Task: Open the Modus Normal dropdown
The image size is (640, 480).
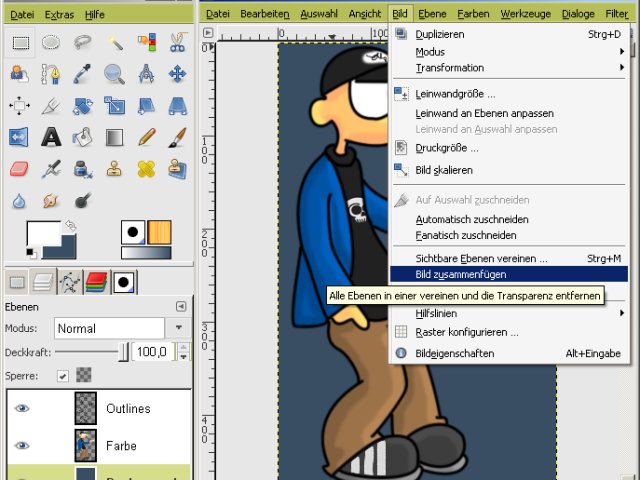Action: (x=122, y=328)
